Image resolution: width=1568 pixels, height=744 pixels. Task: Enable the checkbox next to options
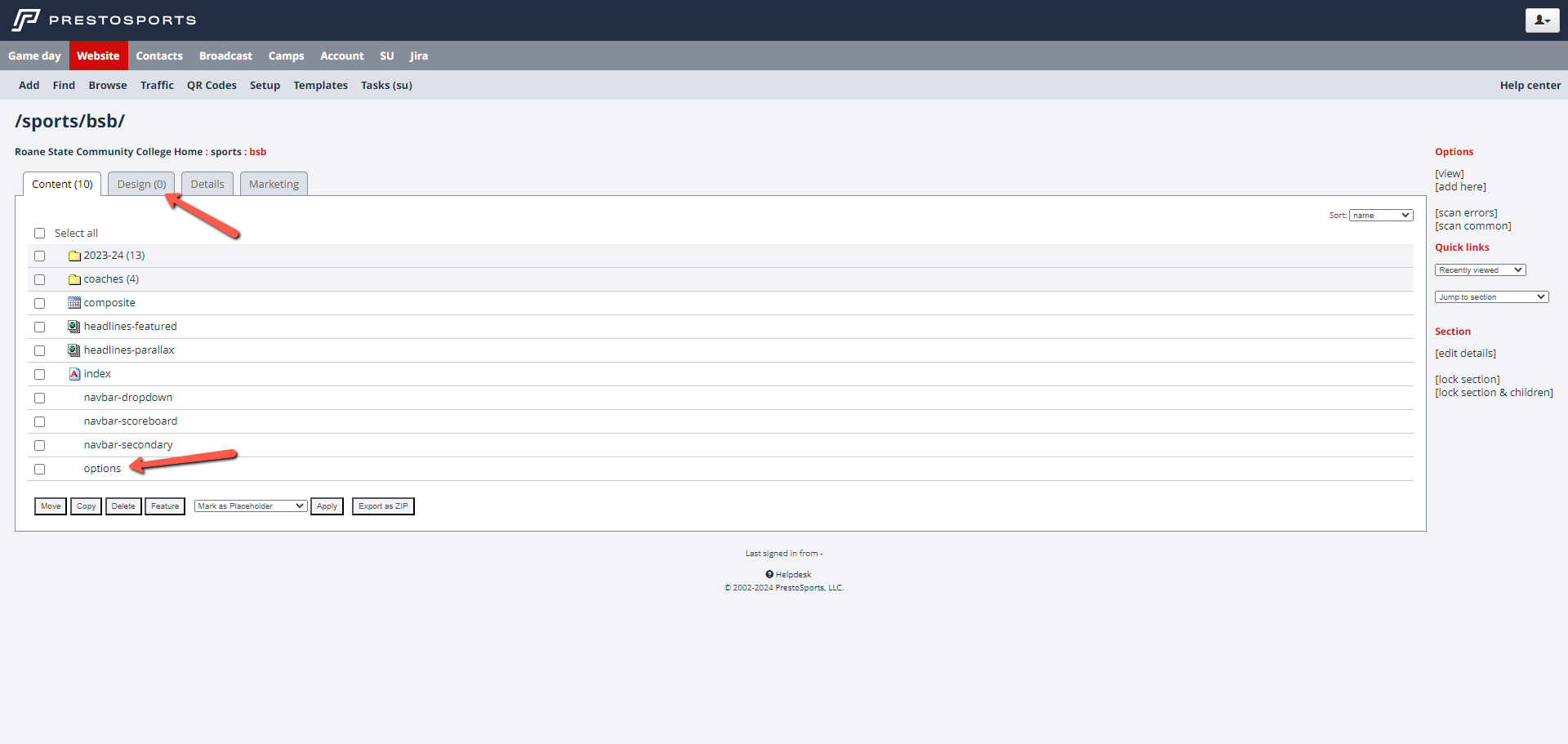(39, 470)
